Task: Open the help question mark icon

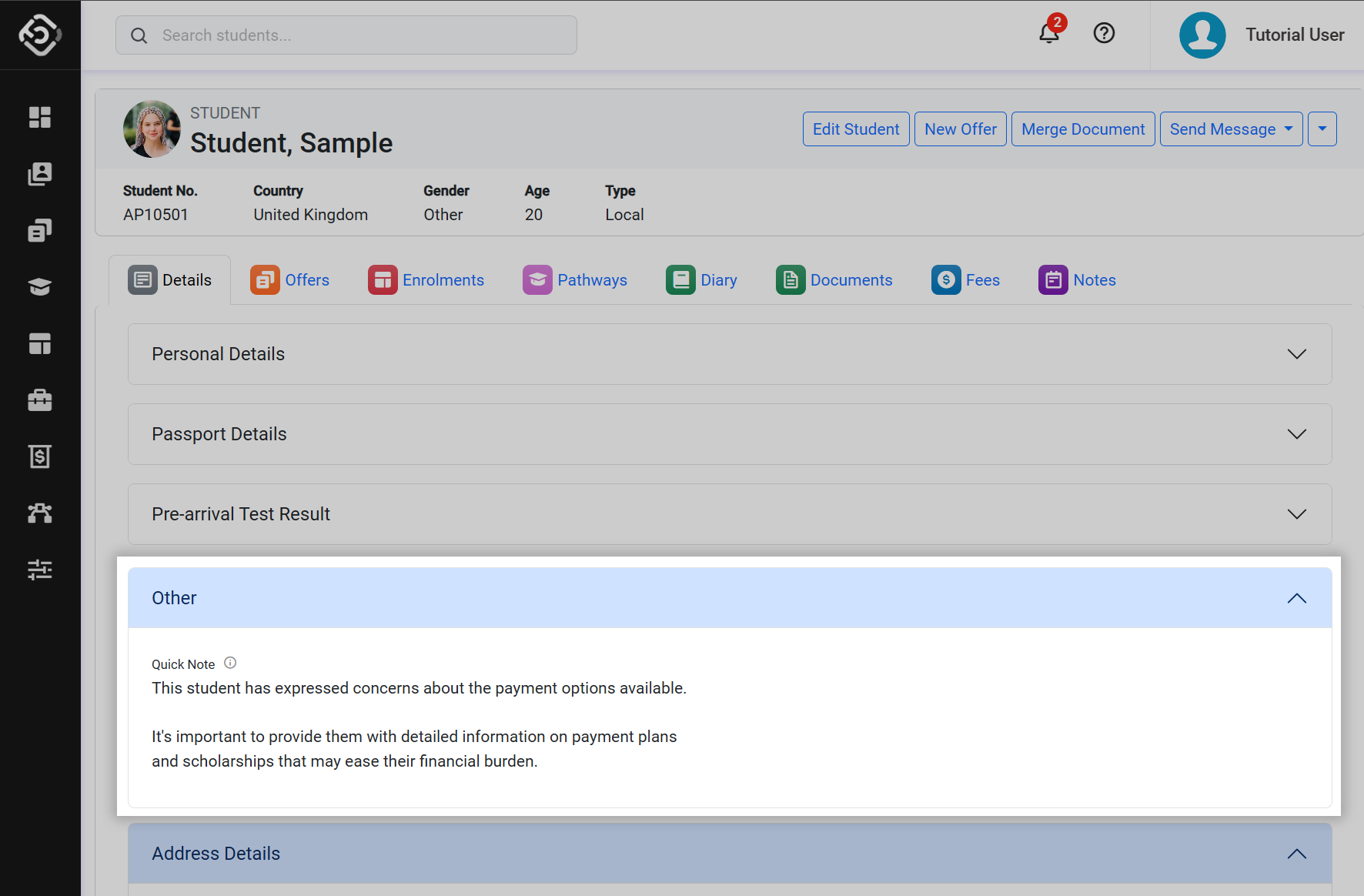Action: click(1104, 33)
